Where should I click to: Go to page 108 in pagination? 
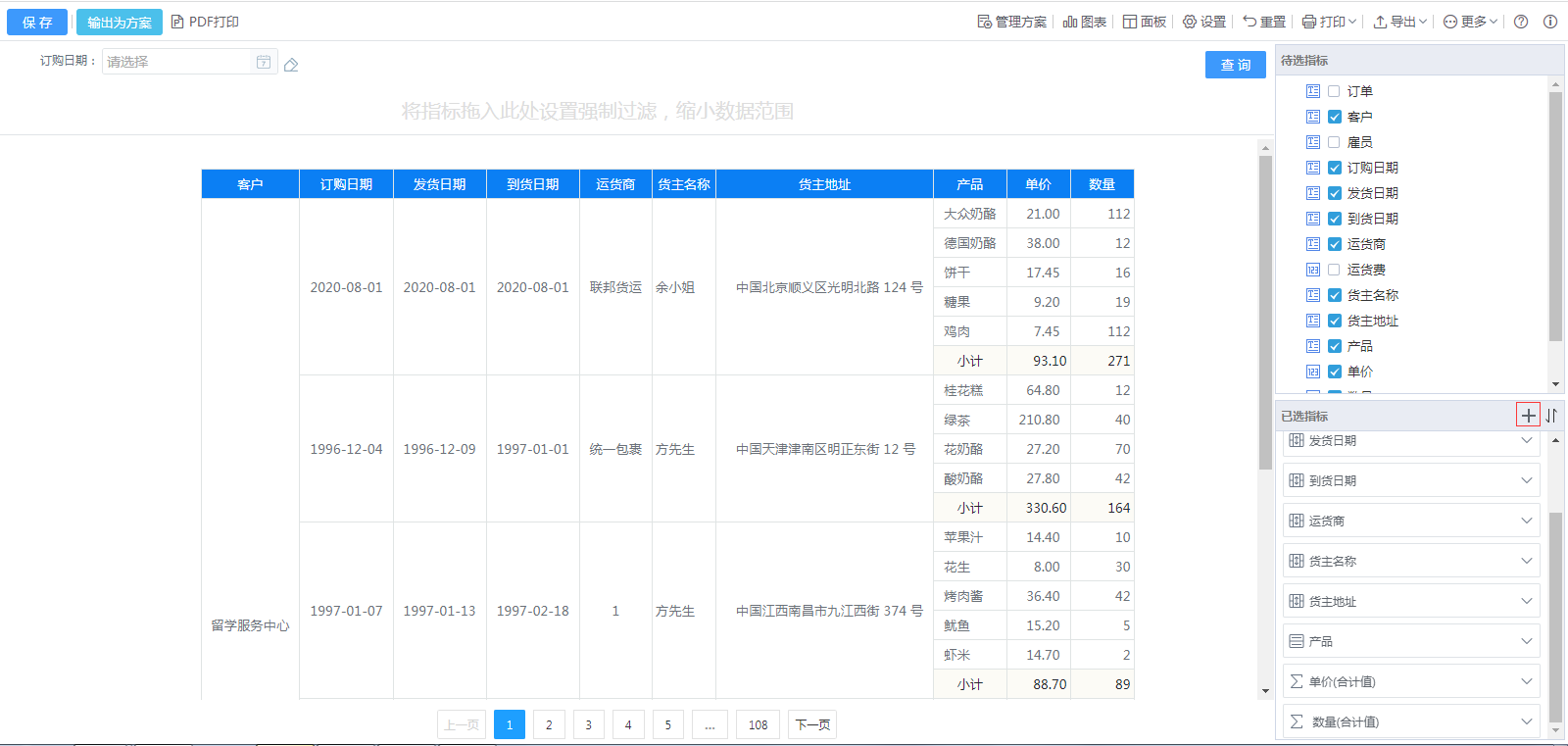pos(758,724)
